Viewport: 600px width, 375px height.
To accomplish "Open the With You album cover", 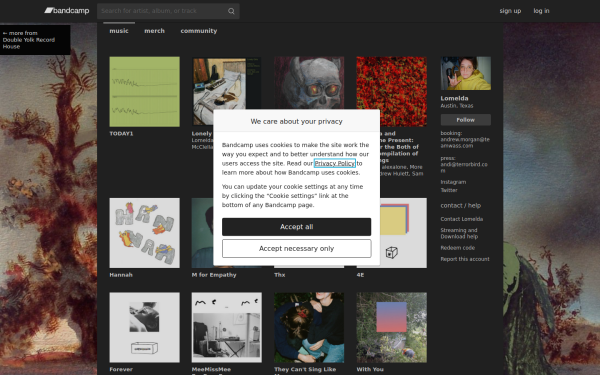I will (x=392, y=328).
